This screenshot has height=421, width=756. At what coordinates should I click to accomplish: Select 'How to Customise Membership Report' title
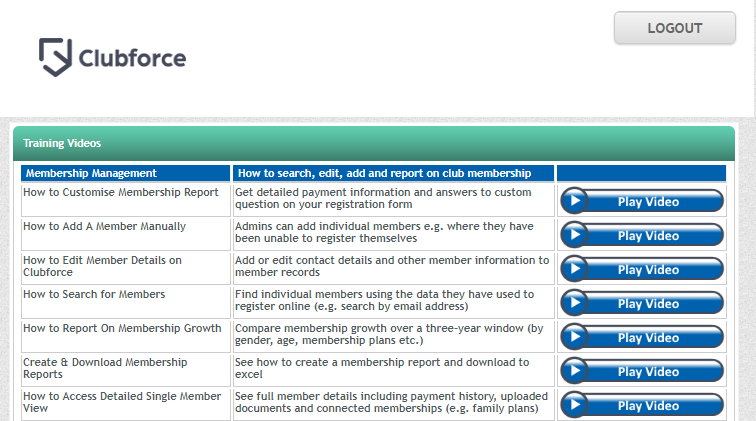pos(121,192)
